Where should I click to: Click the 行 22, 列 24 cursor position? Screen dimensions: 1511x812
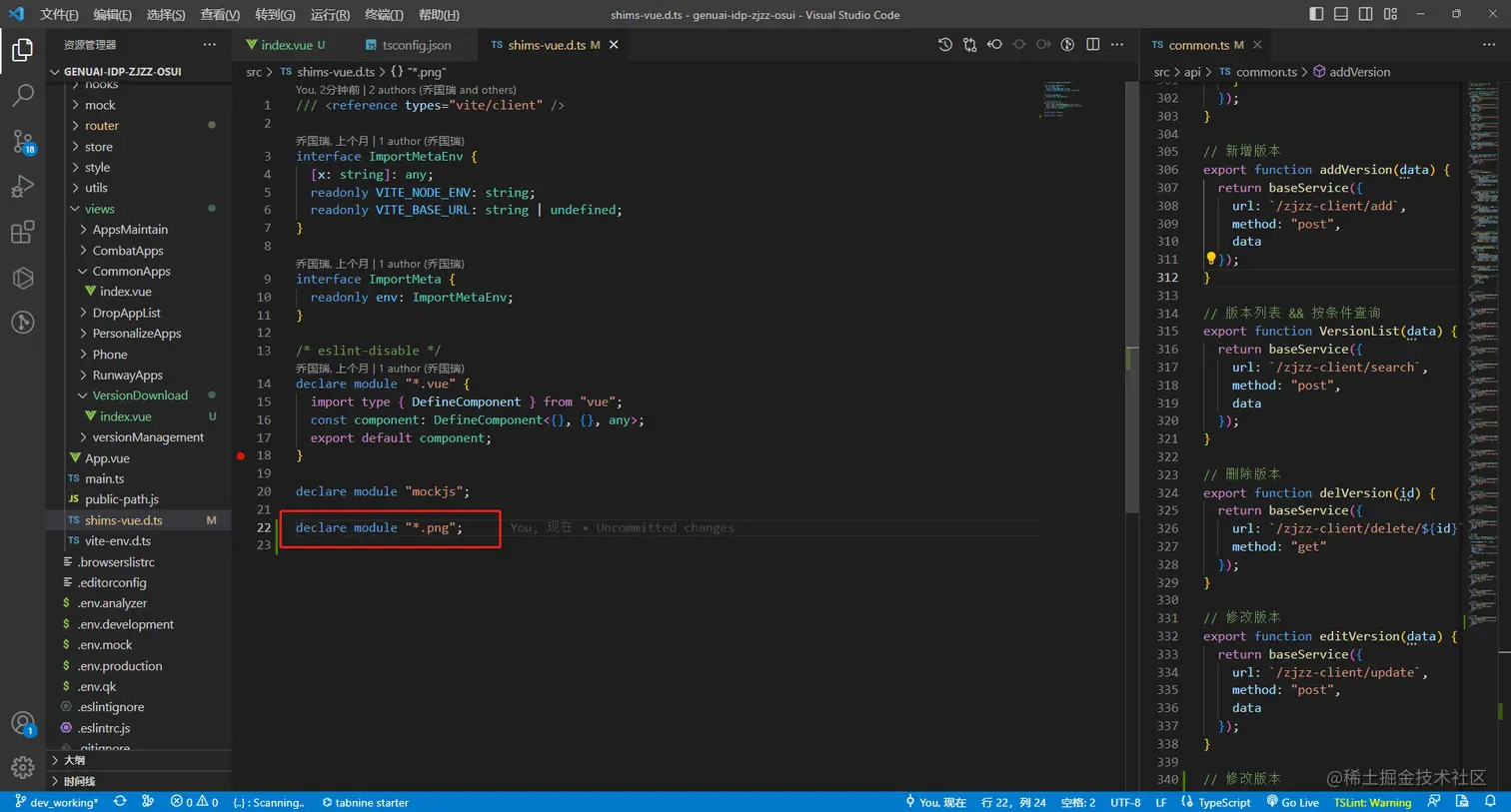(x=1013, y=802)
